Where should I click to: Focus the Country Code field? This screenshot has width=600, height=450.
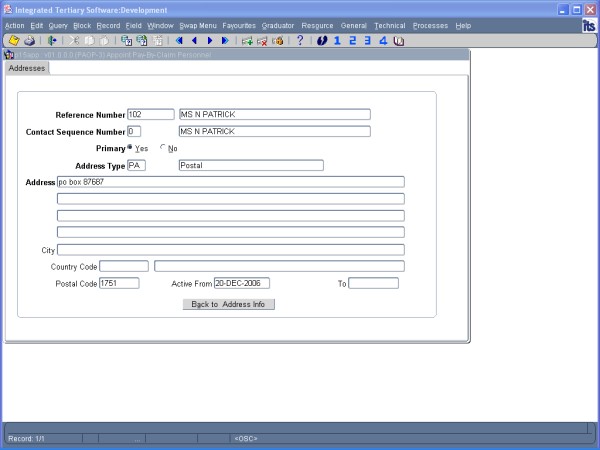pyautogui.click(x=124, y=266)
